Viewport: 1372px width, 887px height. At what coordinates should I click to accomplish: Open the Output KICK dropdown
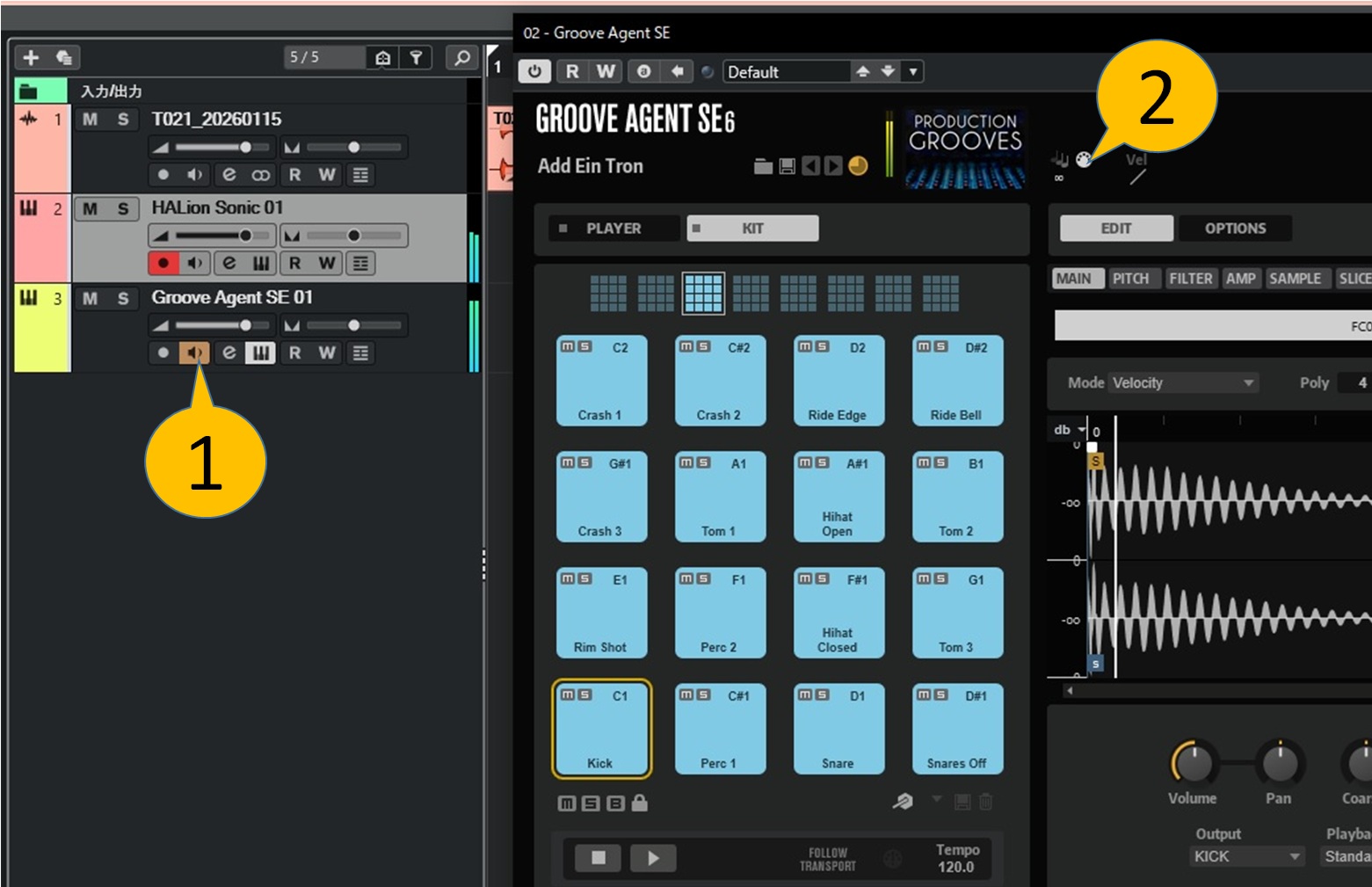point(1294,856)
